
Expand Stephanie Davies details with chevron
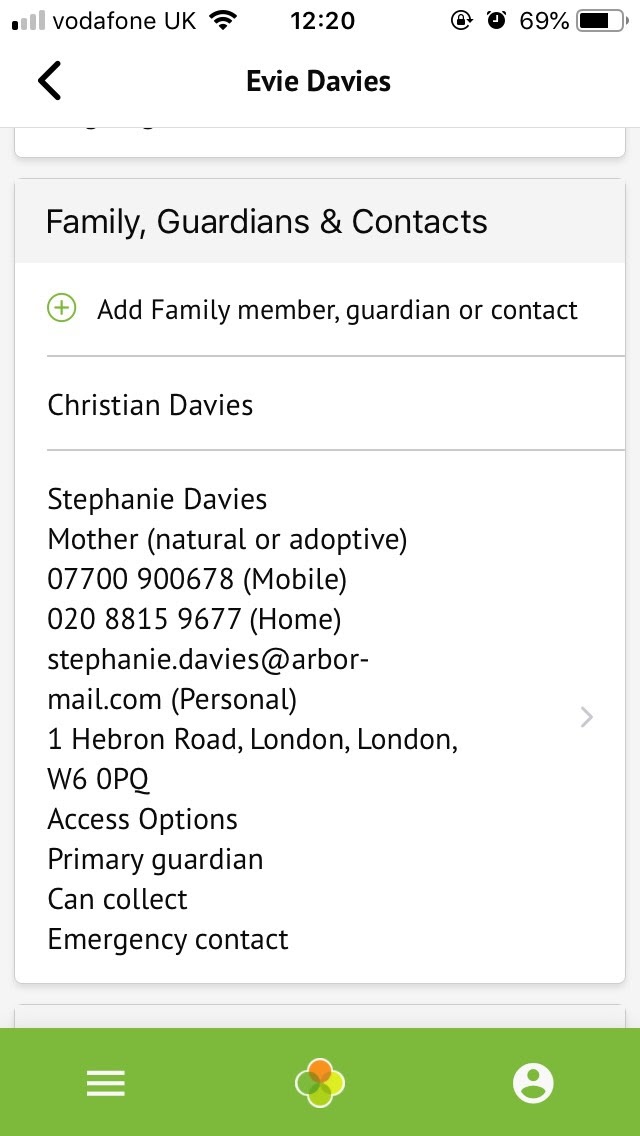tap(587, 717)
